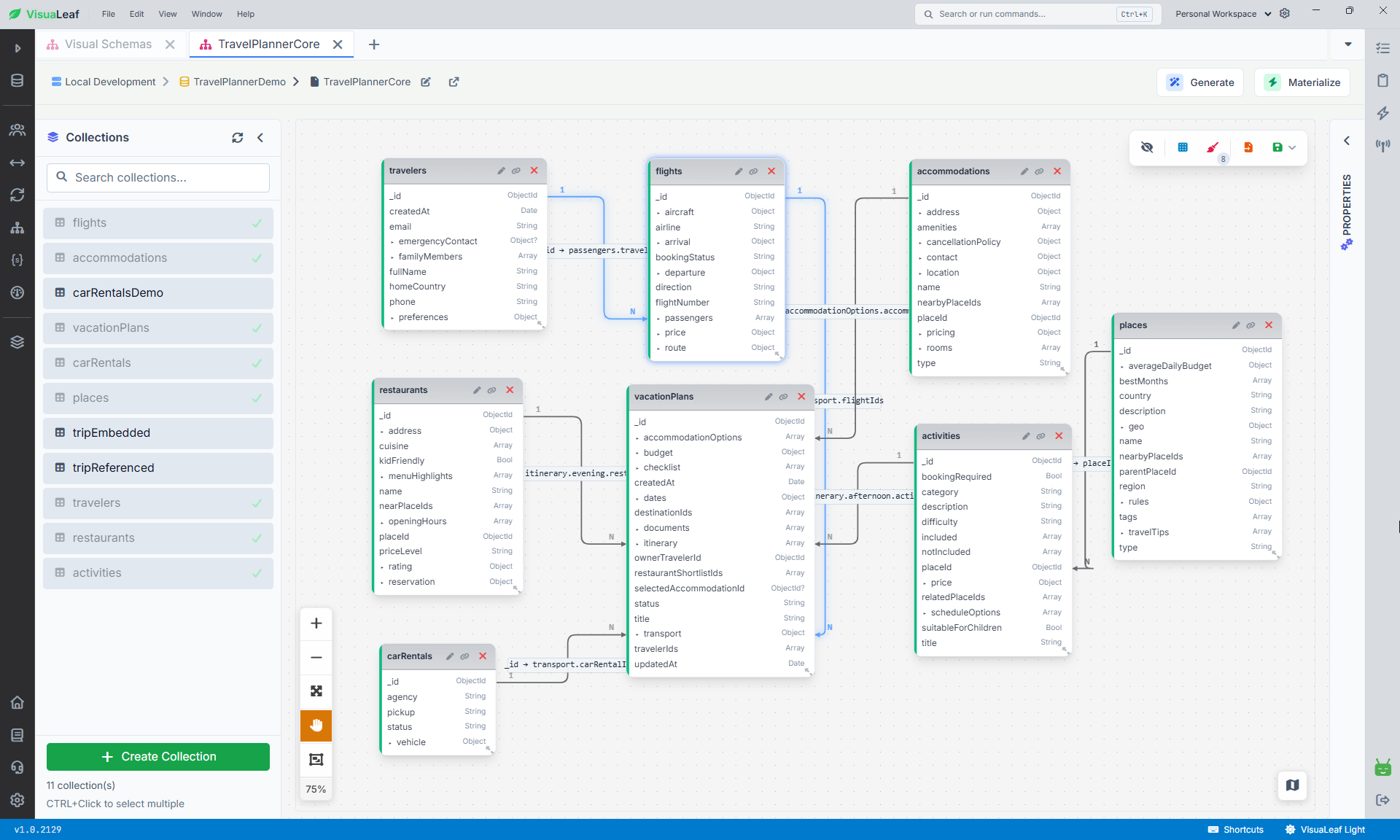1400x840 pixels.
Task: Expand emergencyContact field in travelers
Action: tap(392, 242)
